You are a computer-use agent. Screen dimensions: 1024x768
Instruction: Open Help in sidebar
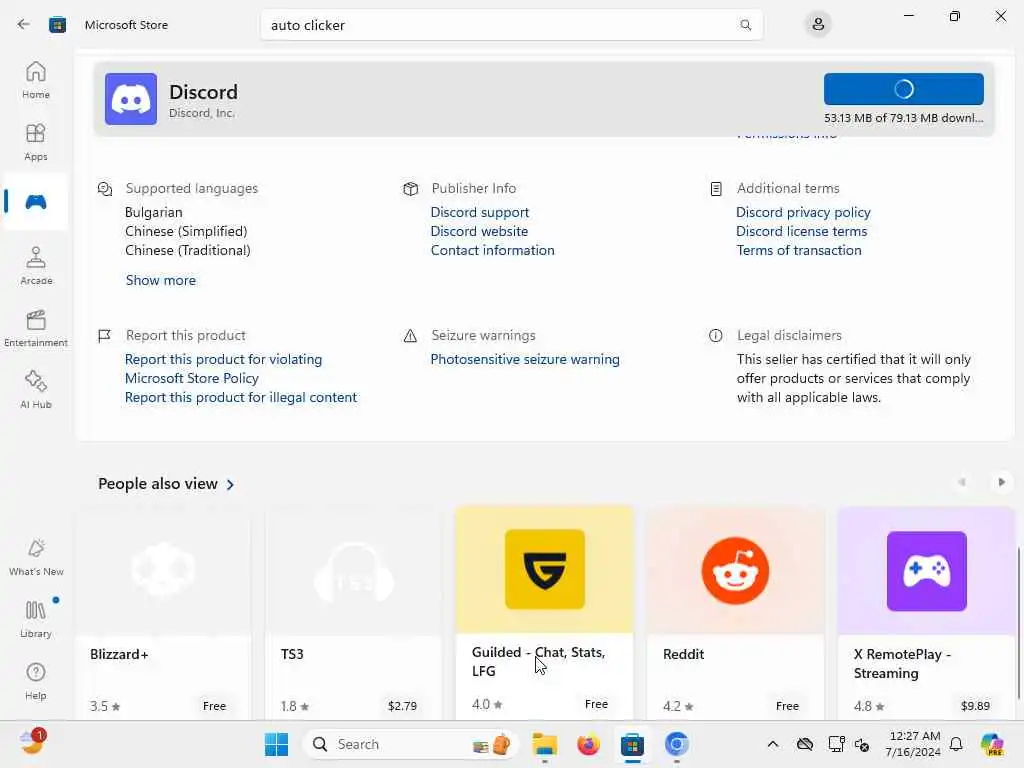36,681
